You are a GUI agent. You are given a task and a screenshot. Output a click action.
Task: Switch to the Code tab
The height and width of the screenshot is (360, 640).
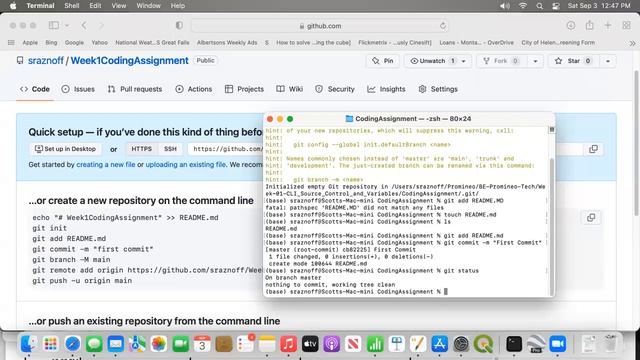coord(35,89)
